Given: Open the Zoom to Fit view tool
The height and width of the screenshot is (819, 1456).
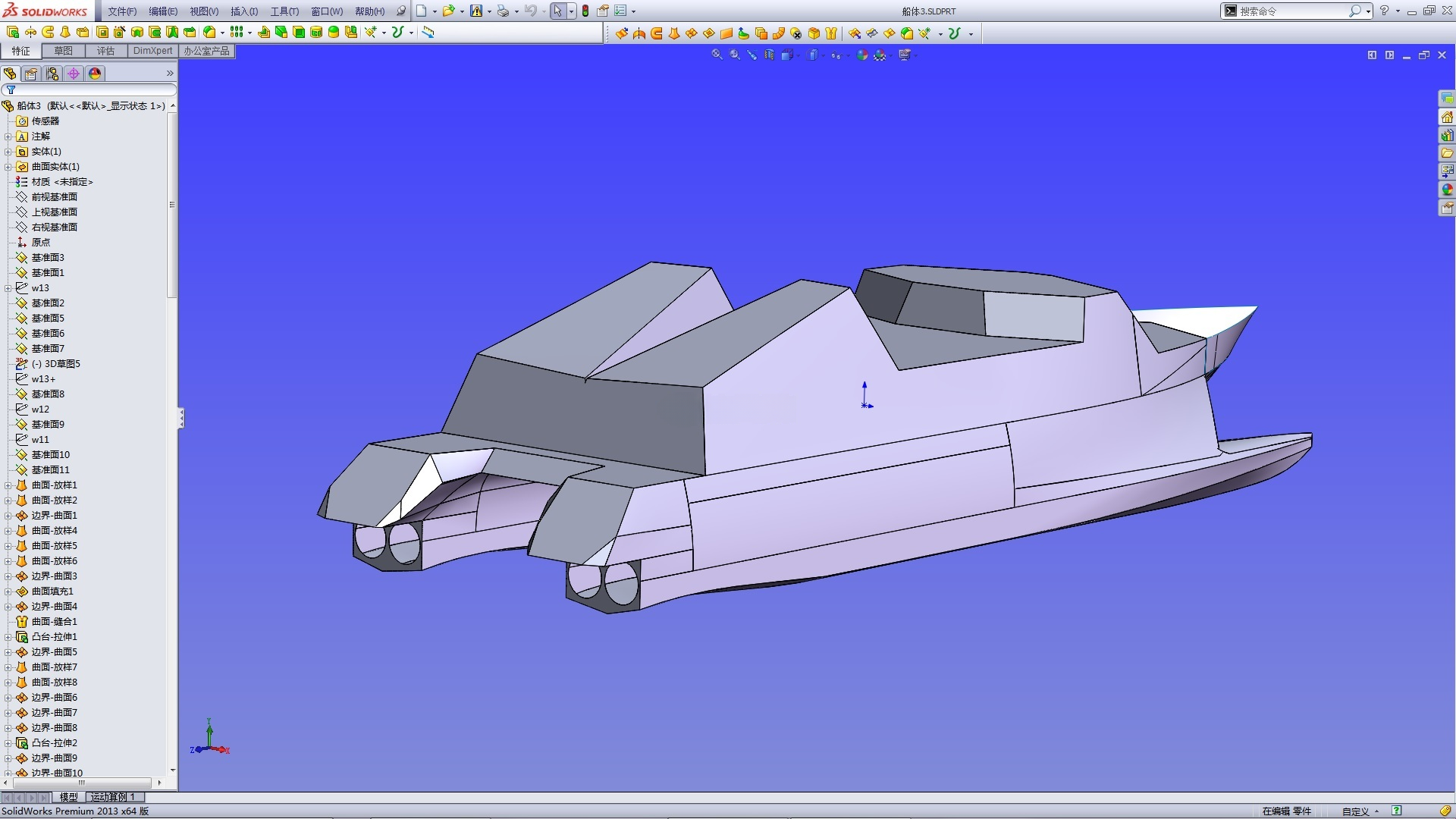Looking at the screenshot, I should pos(717,55).
